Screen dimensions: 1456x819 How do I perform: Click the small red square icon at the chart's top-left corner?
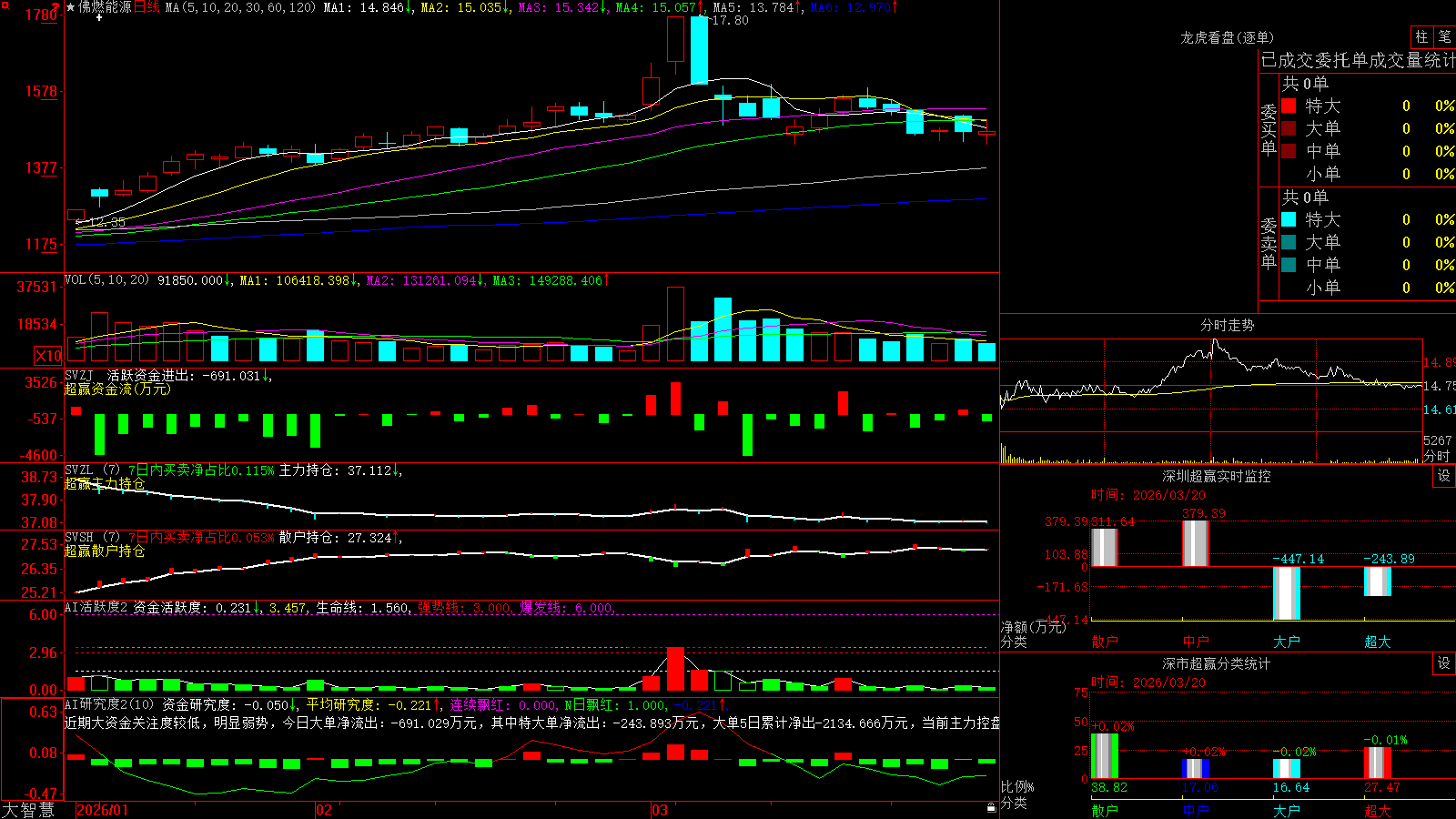click(x=4, y=4)
